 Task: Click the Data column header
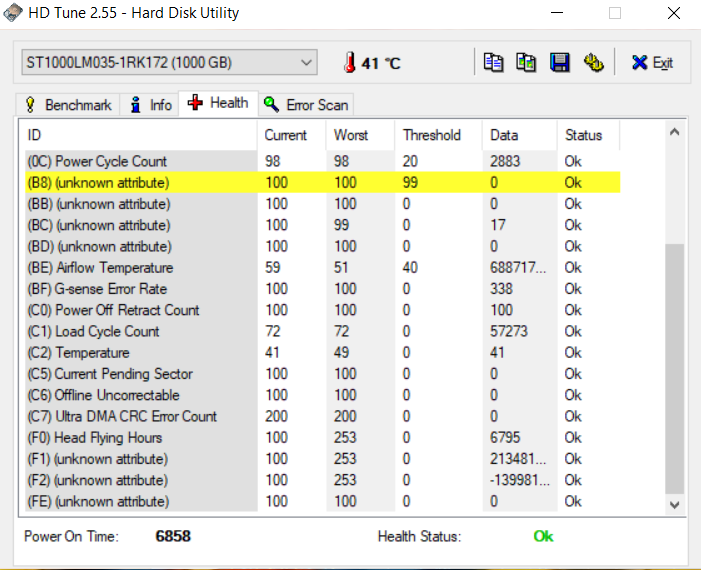(520, 135)
